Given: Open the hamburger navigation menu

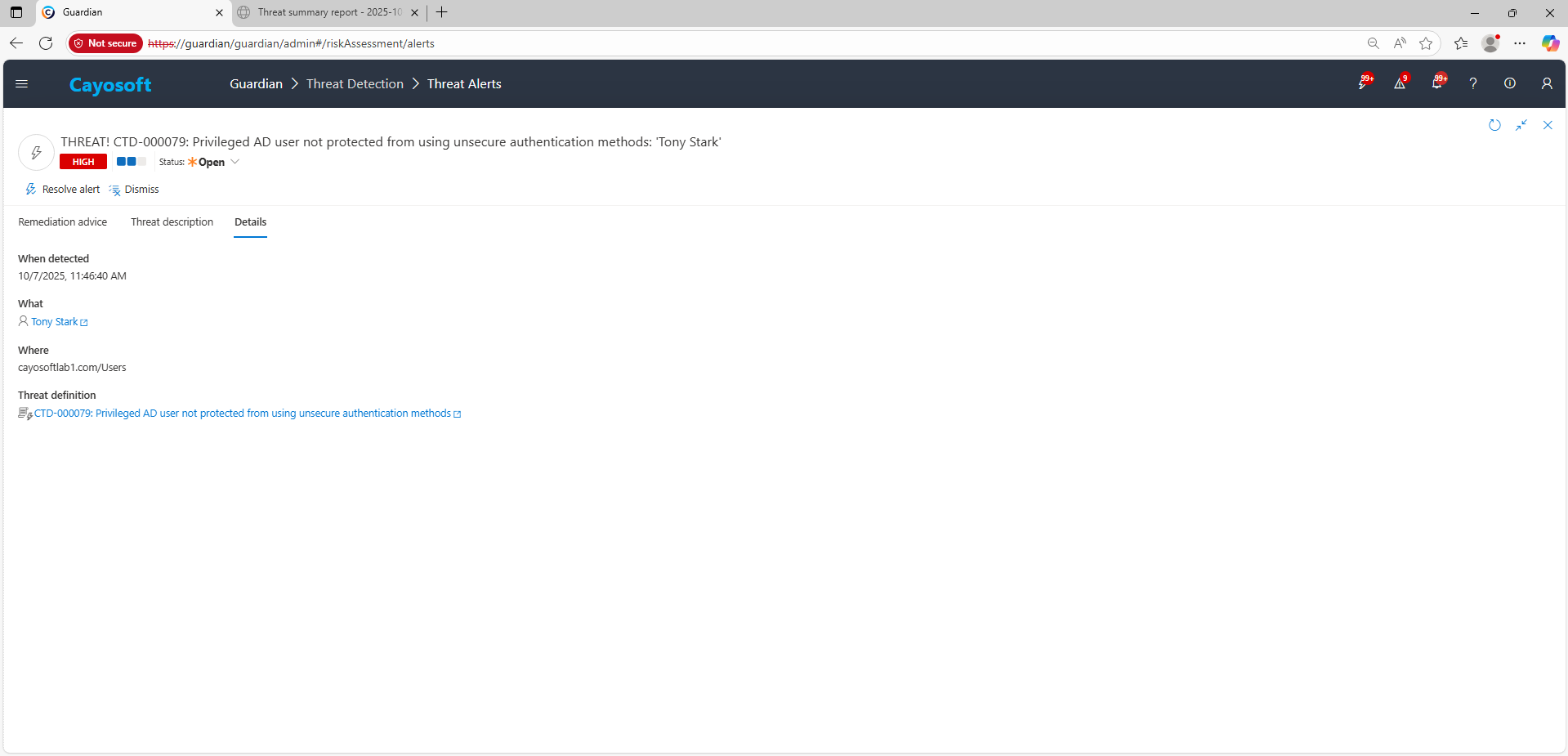Looking at the screenshot, I should click(x=22, y=83).
